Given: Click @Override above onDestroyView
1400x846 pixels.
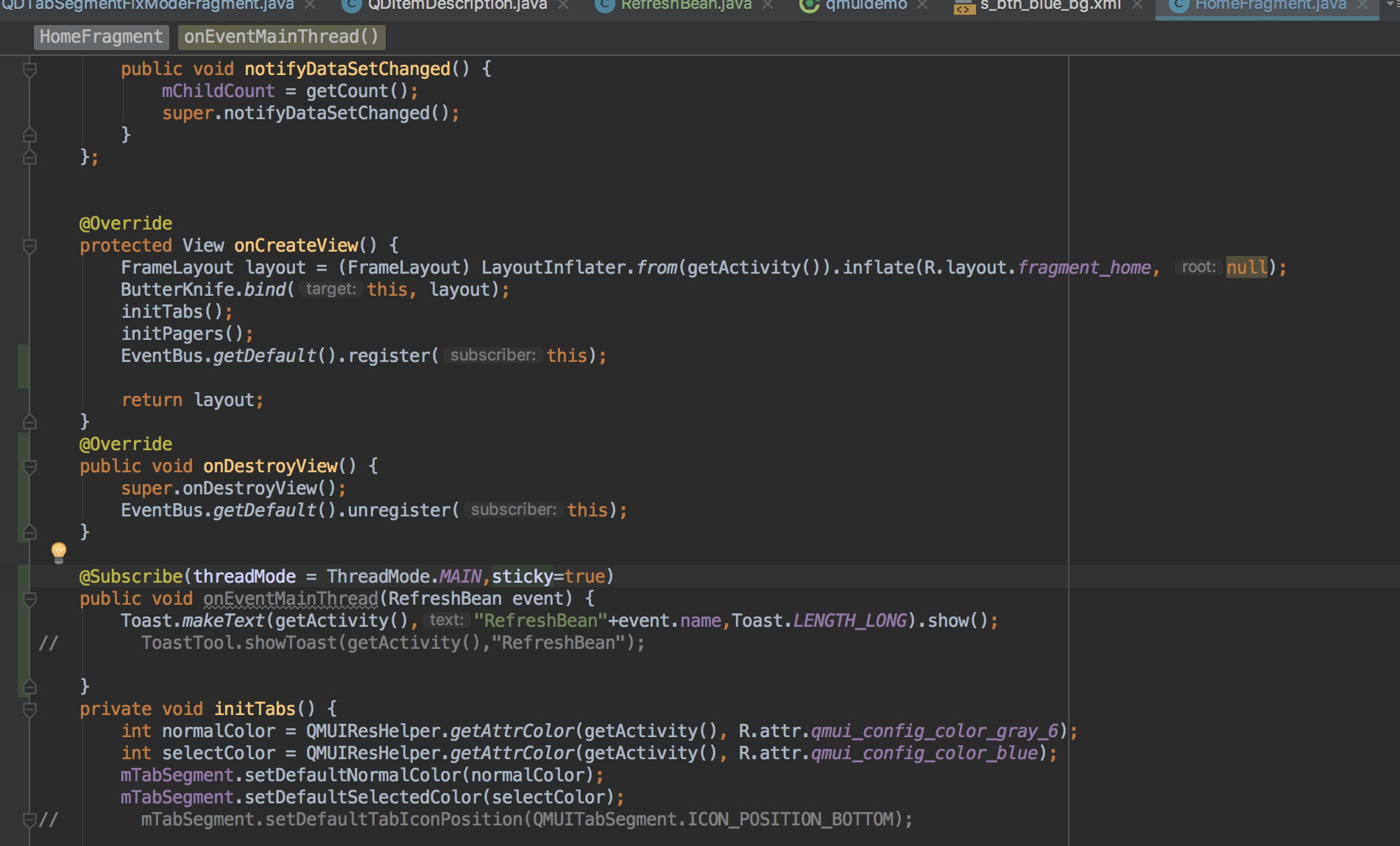Looking at the screenshot, I should (126, 444).
